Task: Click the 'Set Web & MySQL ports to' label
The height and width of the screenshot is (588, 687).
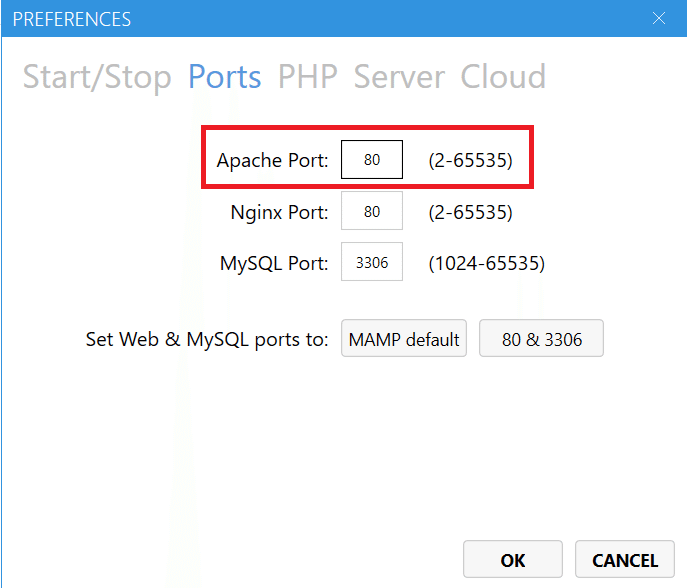Action: (207, 339)
